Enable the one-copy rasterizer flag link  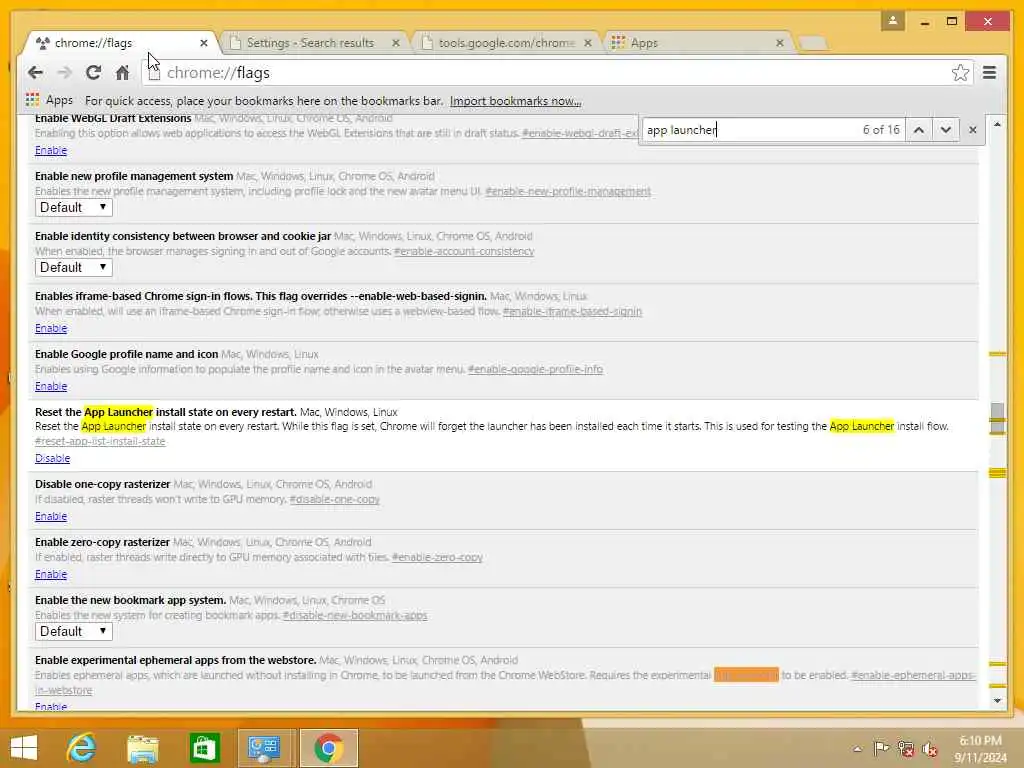(x=51, y=517)
